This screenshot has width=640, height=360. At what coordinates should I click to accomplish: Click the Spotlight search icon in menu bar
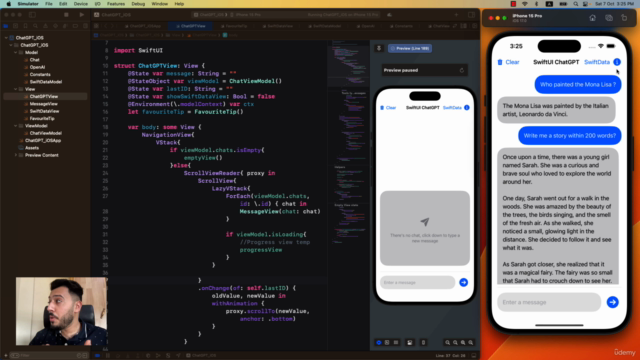coord(576,4)
